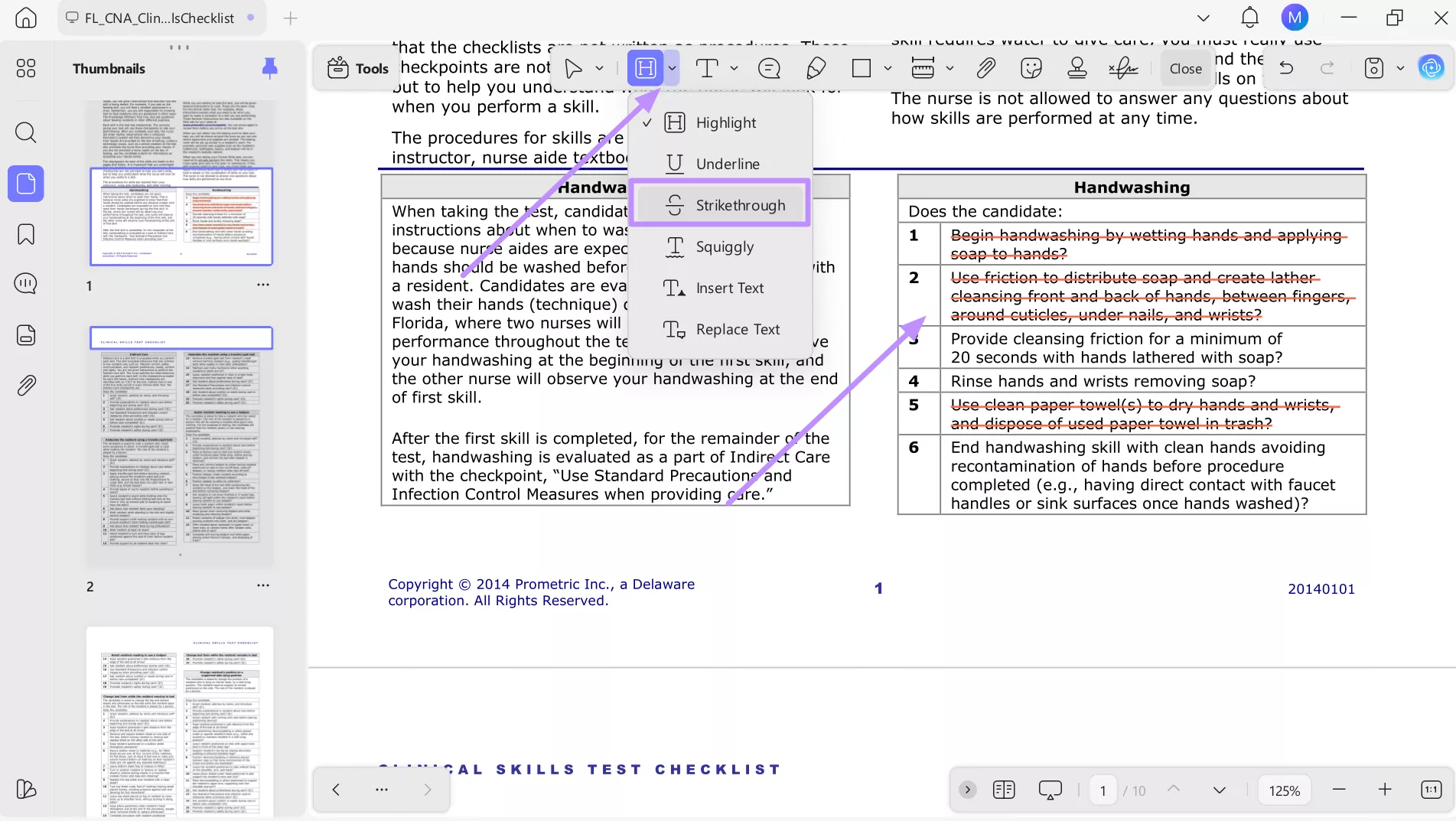Show the Bookmarks panel in the sidebar
Screen dimensions: 1456x821
(x=25, y=234)
